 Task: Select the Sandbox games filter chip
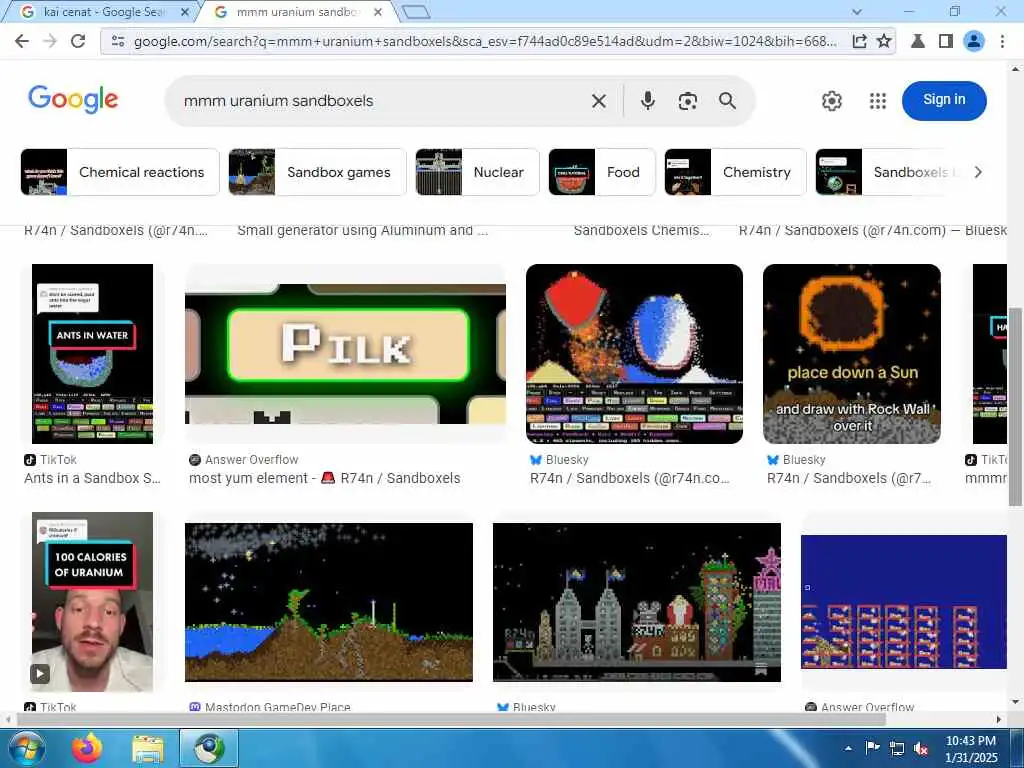pyautogui.click(x=317, y=172)
